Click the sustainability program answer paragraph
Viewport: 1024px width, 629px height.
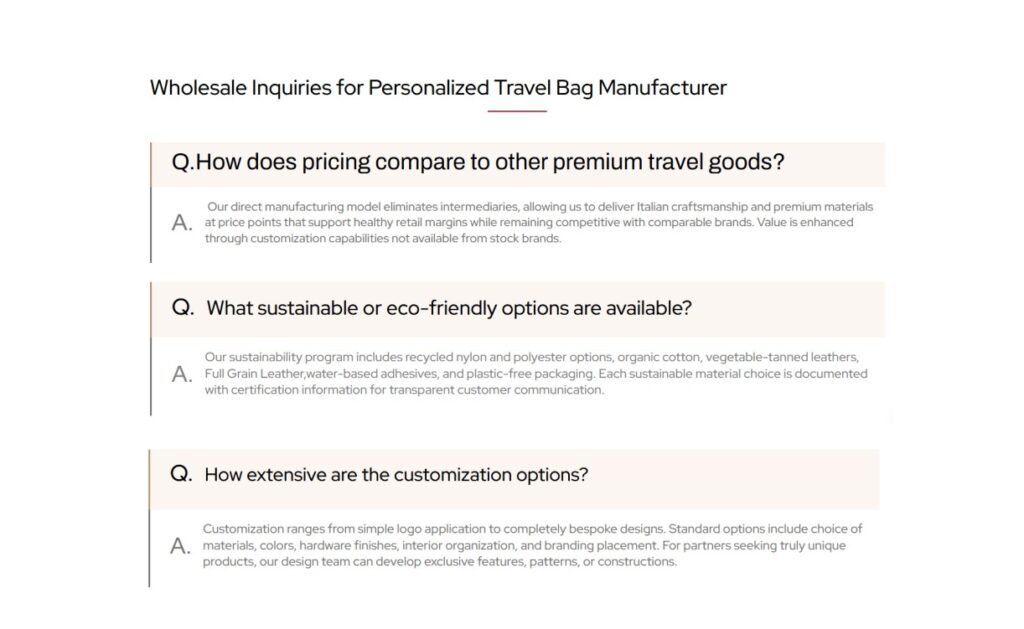point(535,373)
